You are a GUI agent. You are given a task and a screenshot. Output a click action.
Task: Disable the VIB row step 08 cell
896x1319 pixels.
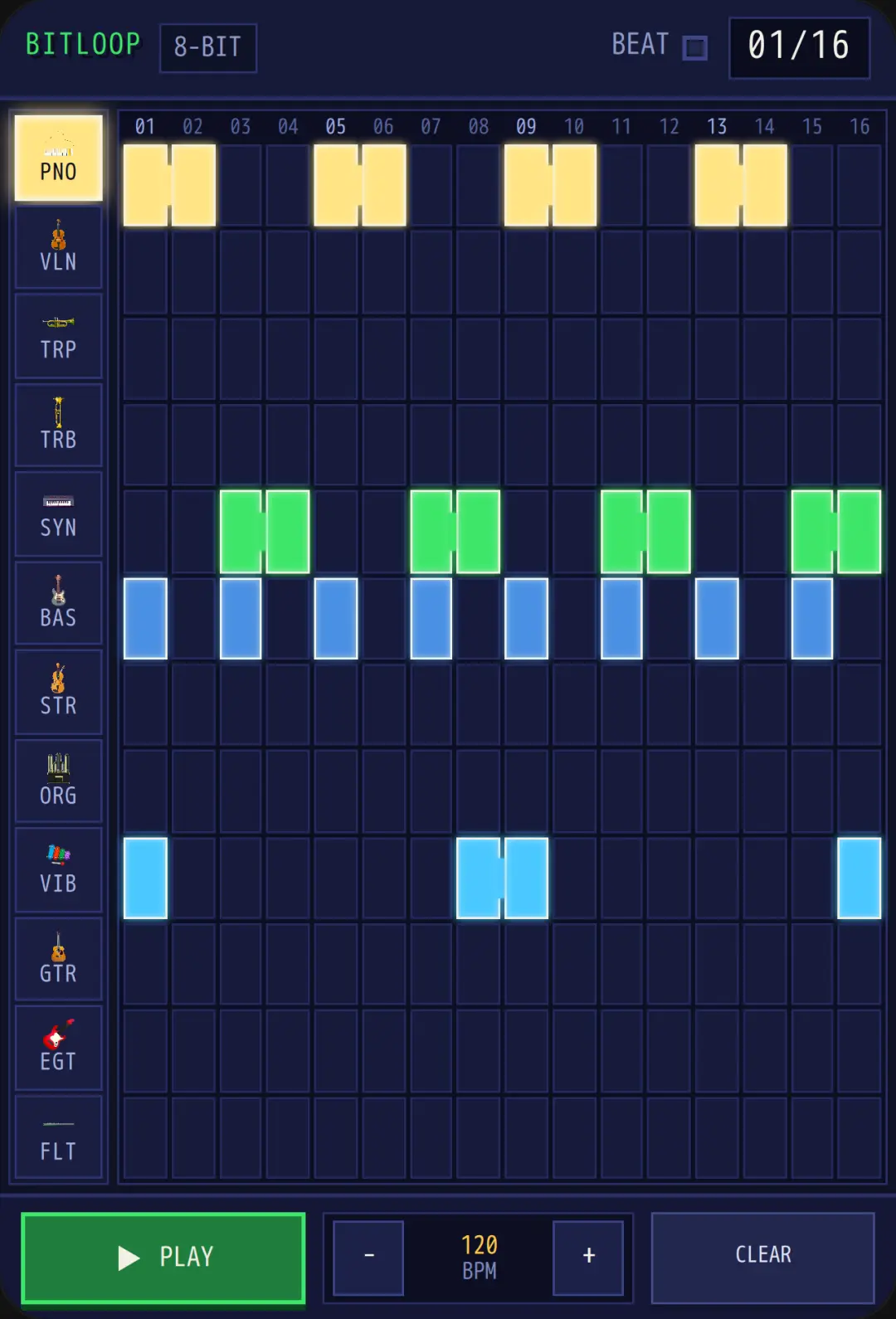tap(479, 879)
